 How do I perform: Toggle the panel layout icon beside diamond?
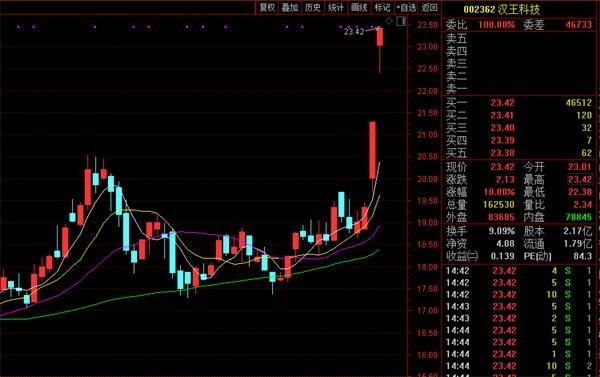coord(401,21)
